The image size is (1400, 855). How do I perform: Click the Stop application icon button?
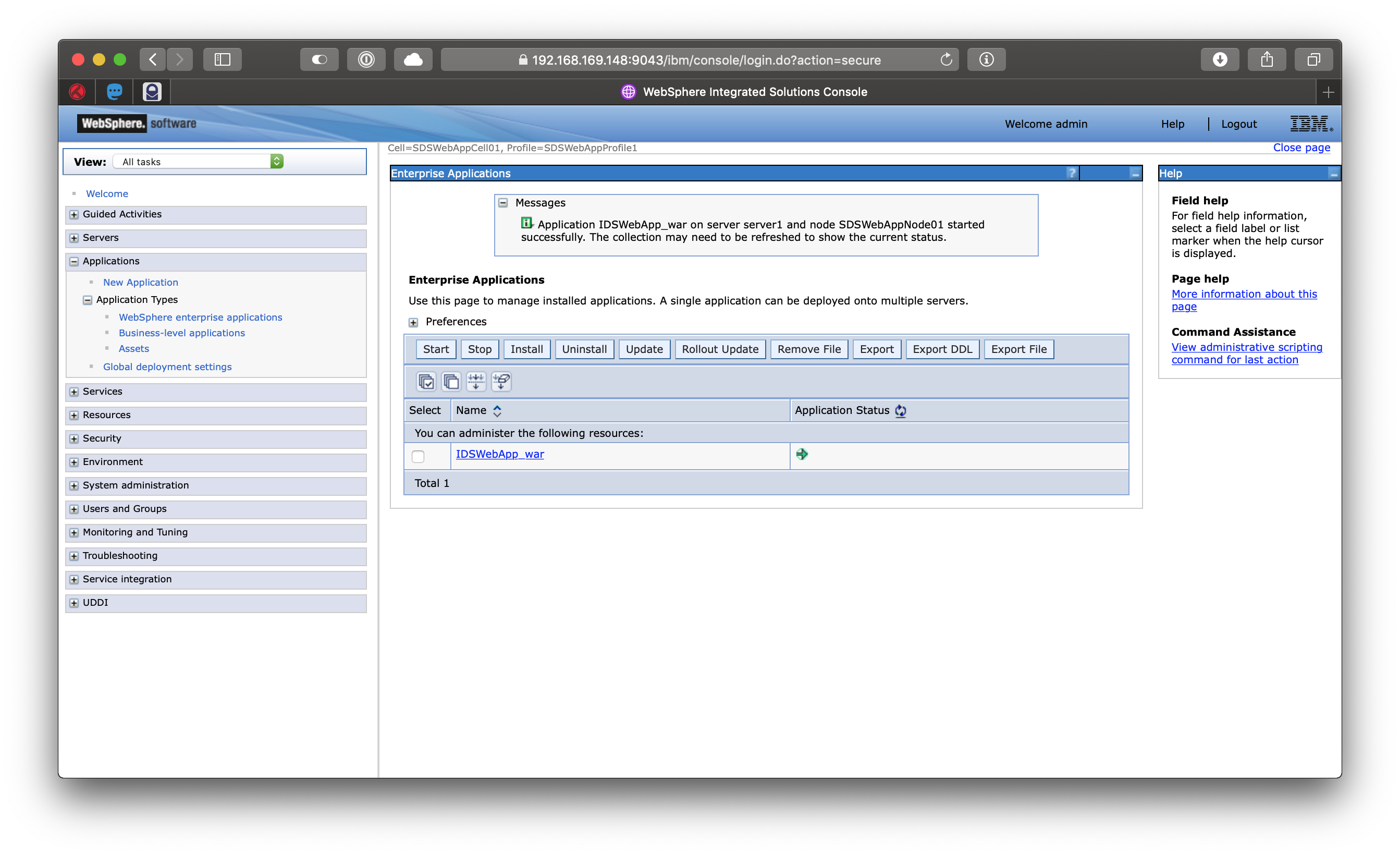pos(479,349)
